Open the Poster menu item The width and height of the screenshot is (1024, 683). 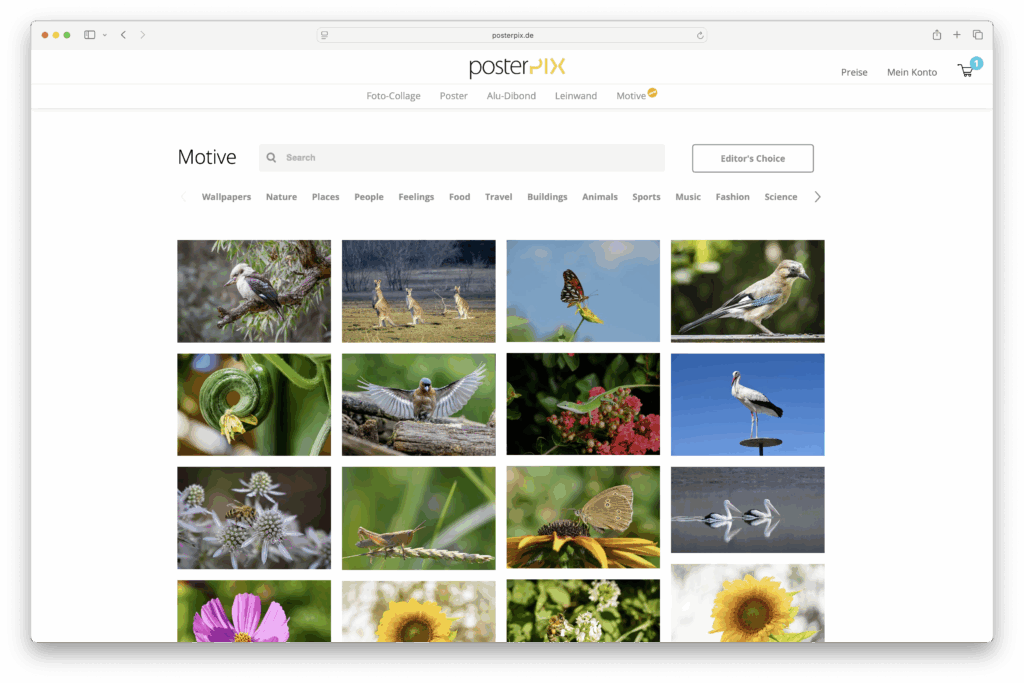[453, 95]
